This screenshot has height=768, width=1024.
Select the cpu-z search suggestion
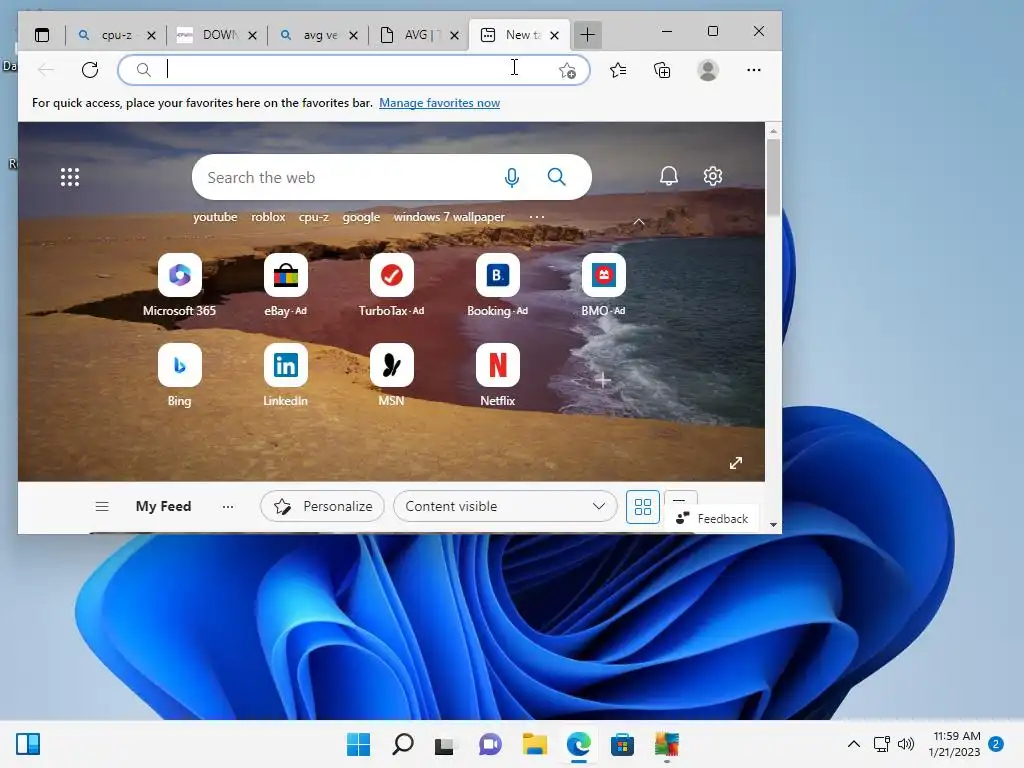pos(314,217)
